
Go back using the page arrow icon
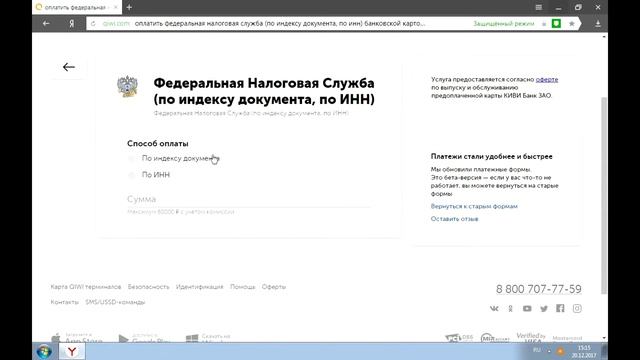[x=69, y=67]
